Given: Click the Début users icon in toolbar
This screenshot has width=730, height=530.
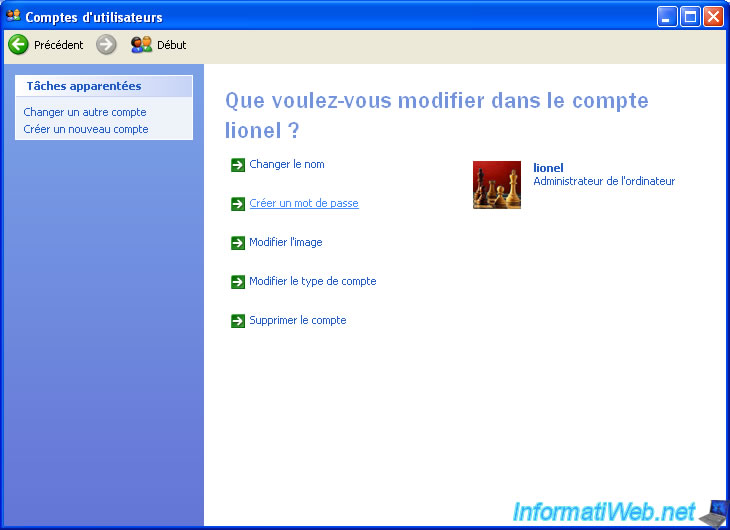Looking at the screenshot, I should [x=142, y=45].
